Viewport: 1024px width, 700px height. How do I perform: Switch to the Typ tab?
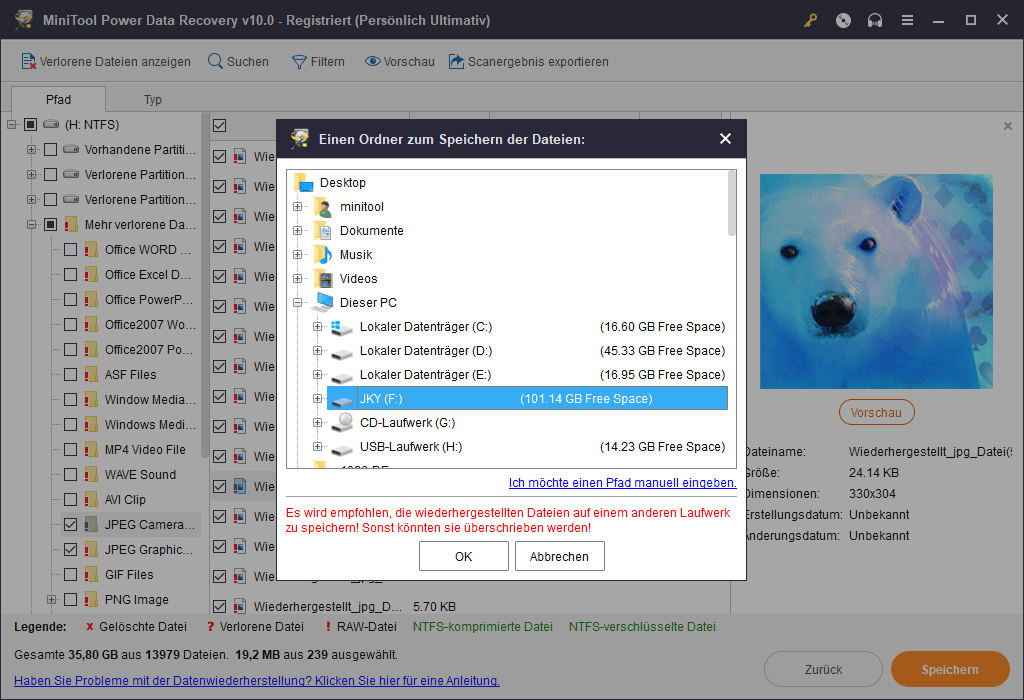152,100
